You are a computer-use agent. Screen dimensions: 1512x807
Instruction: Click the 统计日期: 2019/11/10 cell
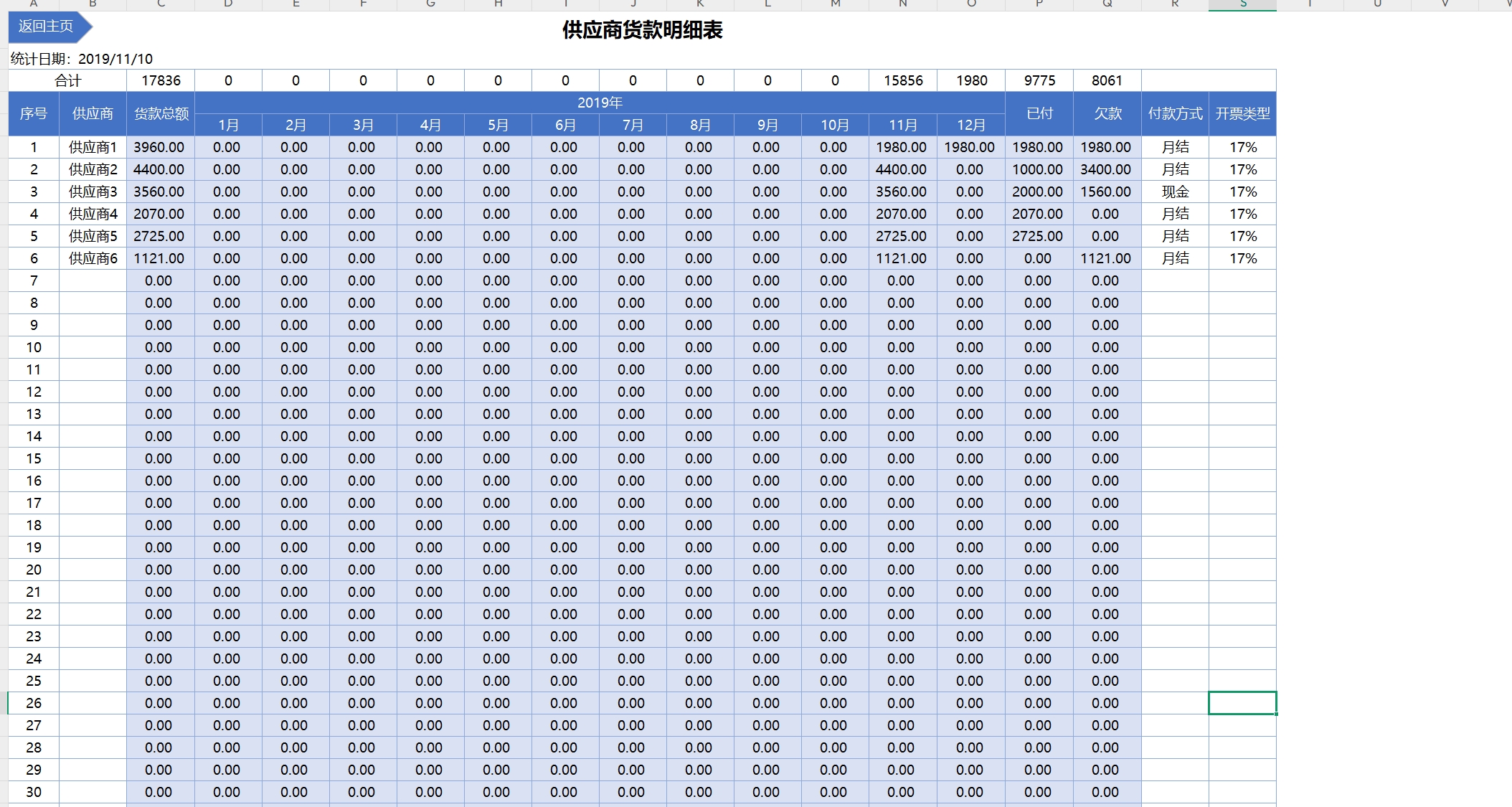coord(82,59)
